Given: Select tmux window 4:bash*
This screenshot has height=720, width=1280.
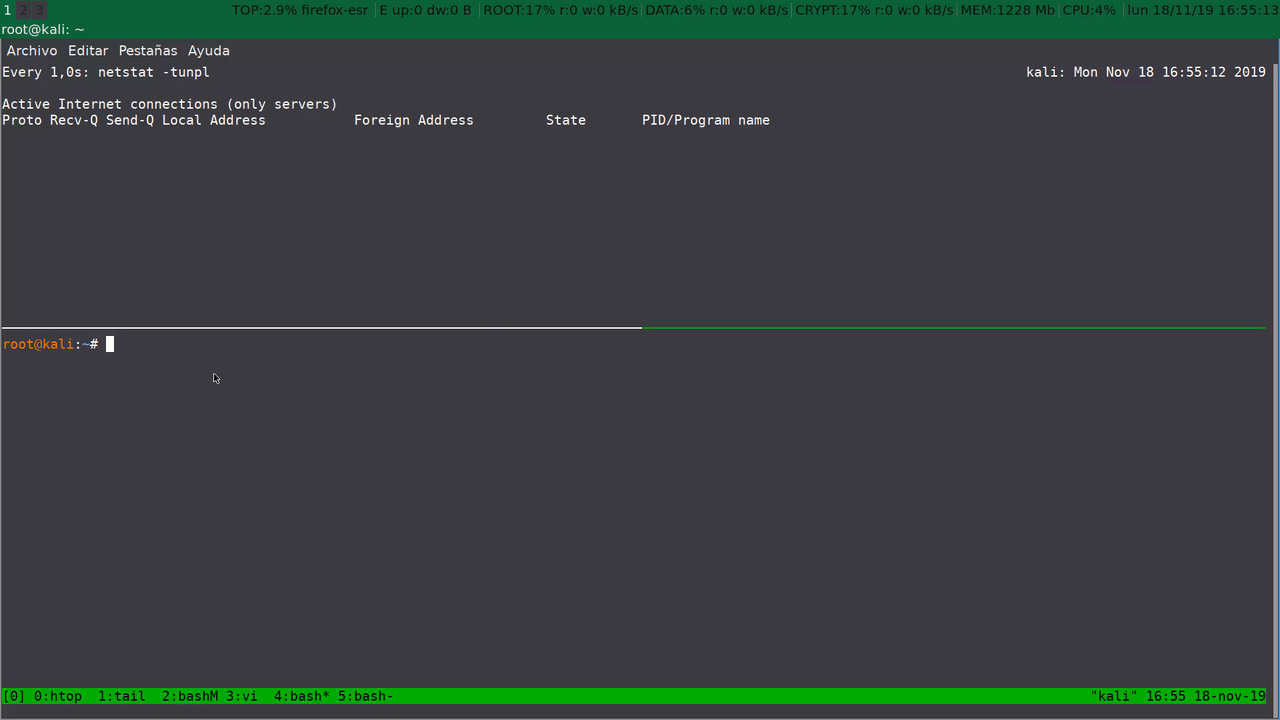Looking at the screenshot, I should click(302, 696).
